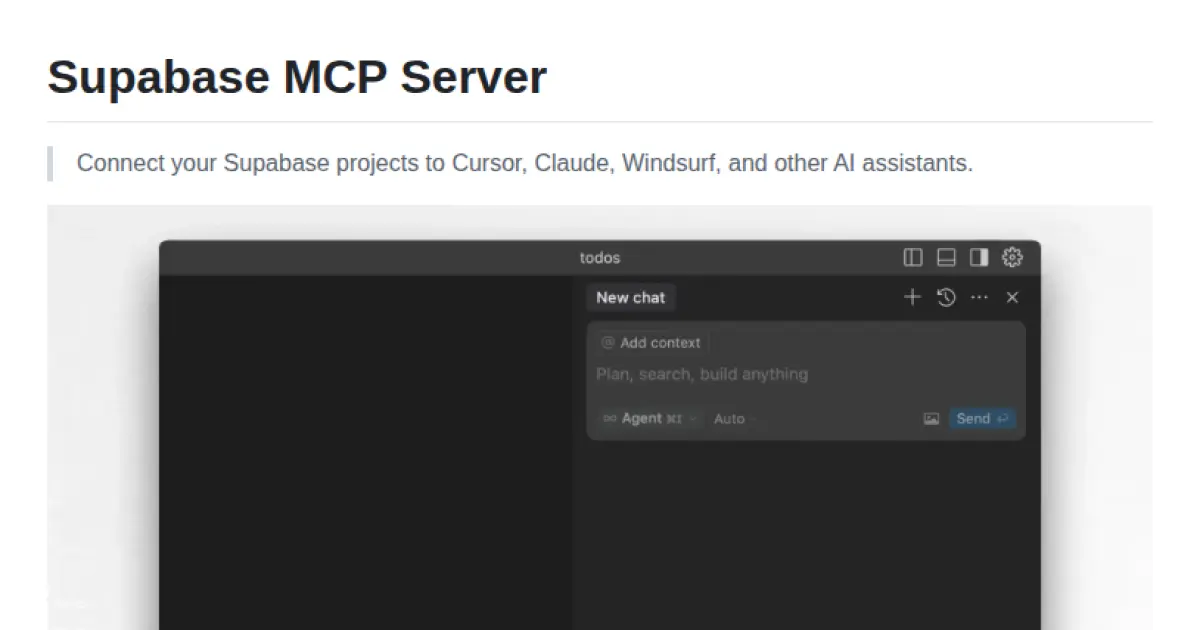Start a new chat using the plus icon
1200x630 pixels.
point(911,297)
